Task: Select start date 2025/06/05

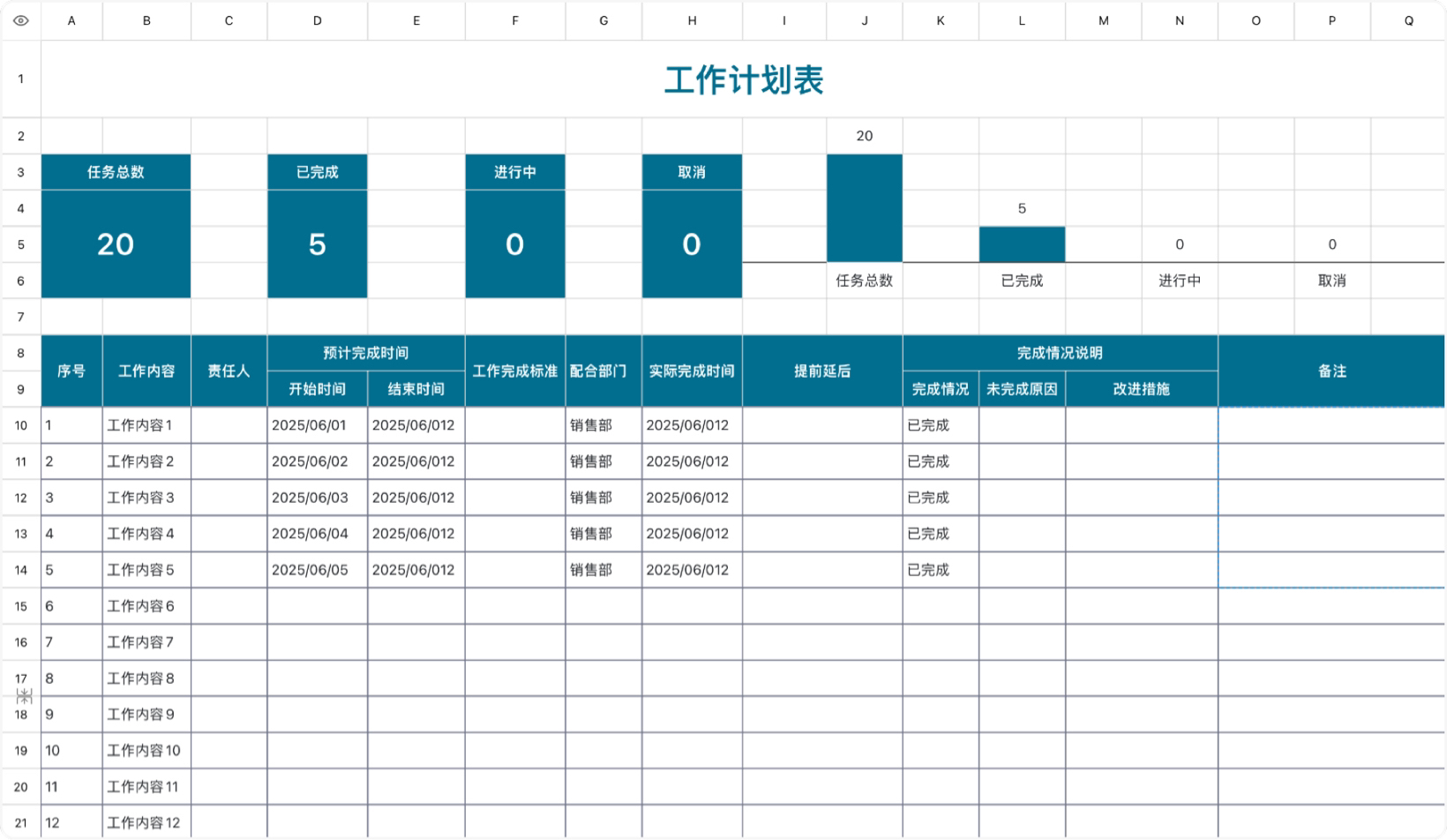Action: tap(318, 570)
